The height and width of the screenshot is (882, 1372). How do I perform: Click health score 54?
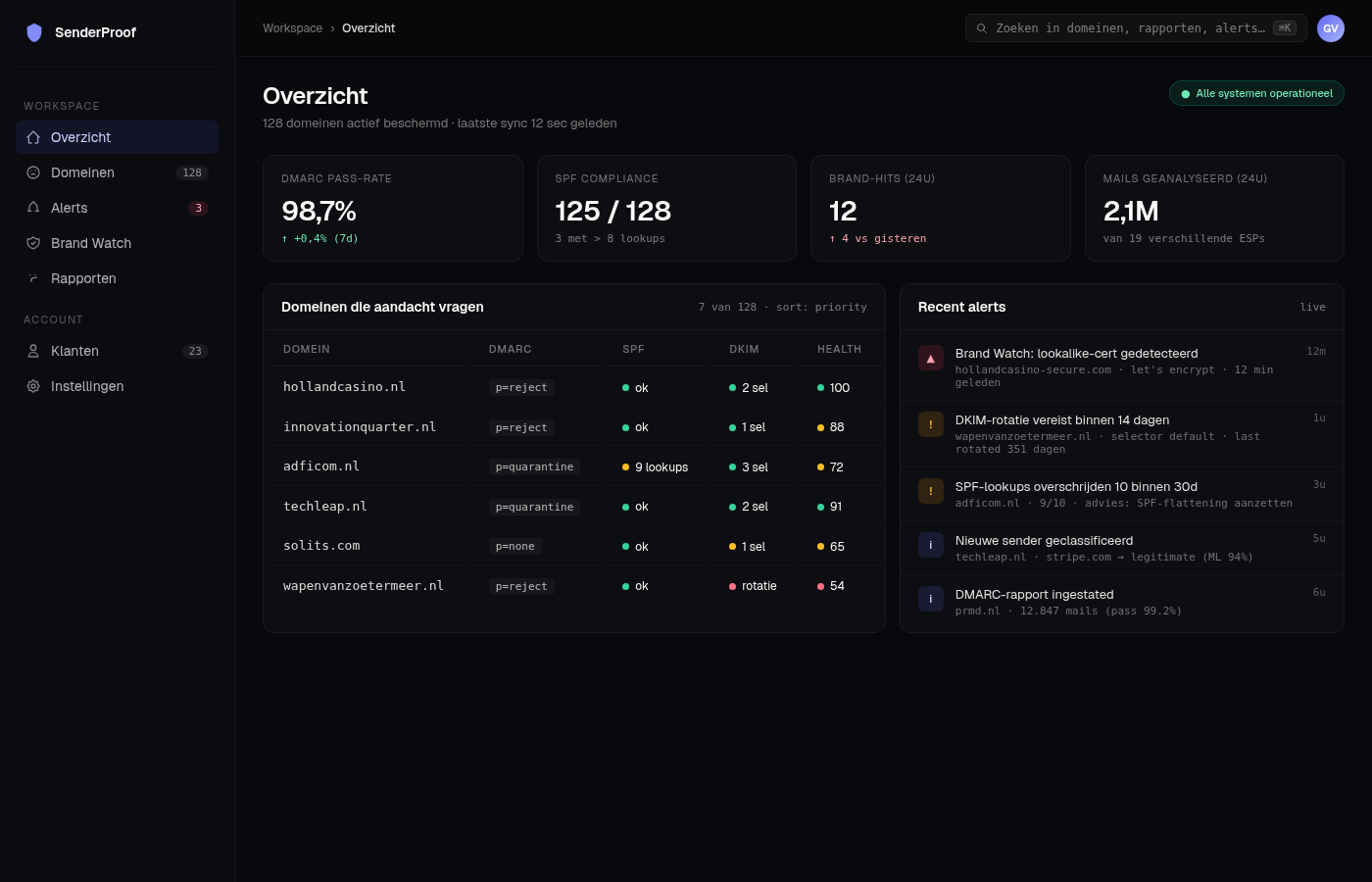point(831,586)
